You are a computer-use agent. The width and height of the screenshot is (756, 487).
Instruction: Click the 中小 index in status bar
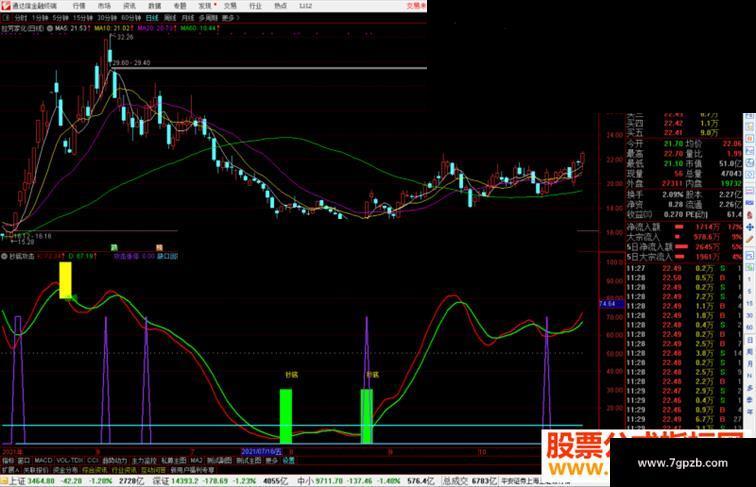pyautogui.click(x=305, y=481)
